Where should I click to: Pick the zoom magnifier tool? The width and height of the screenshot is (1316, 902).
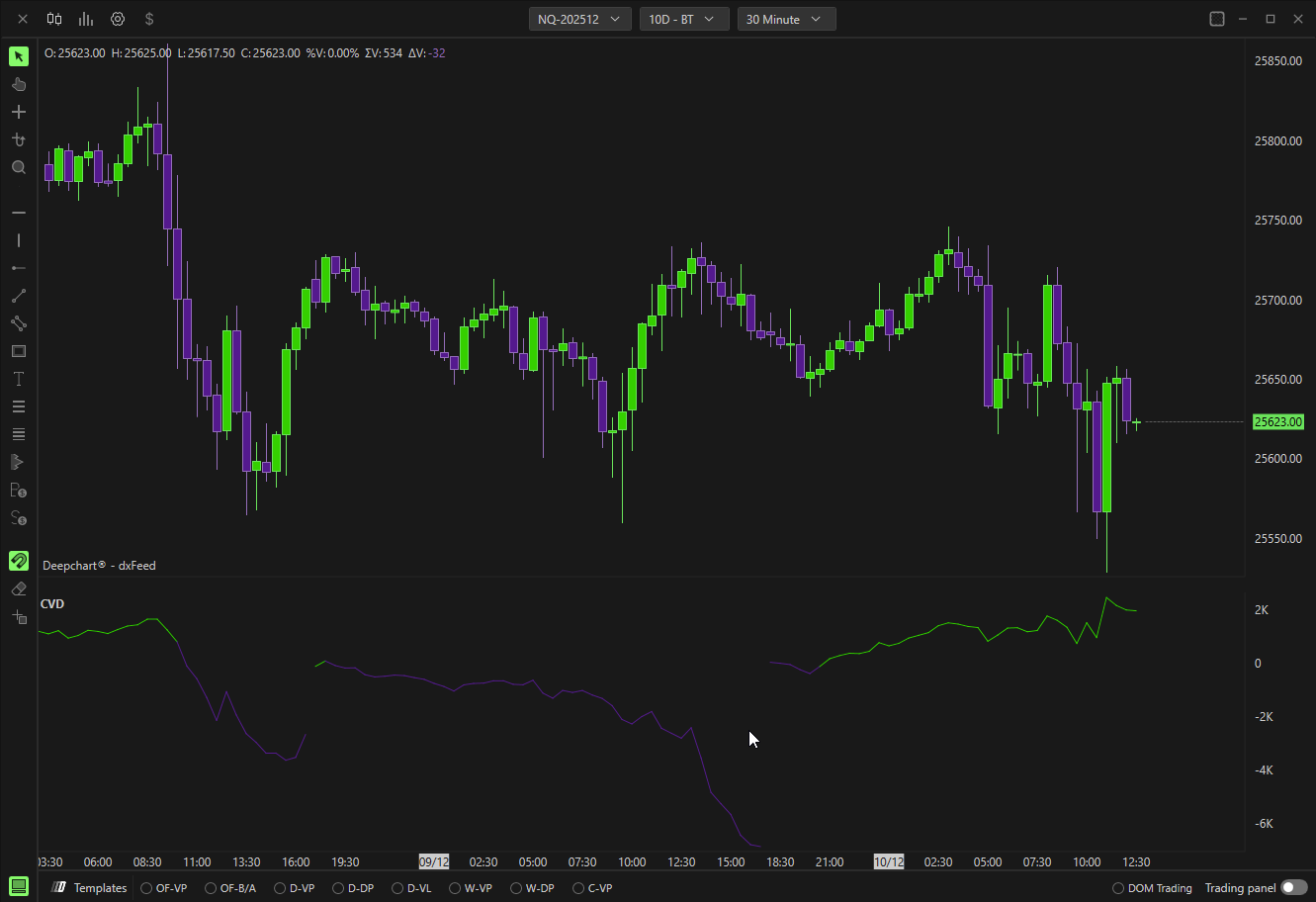(x=18, y=167)
